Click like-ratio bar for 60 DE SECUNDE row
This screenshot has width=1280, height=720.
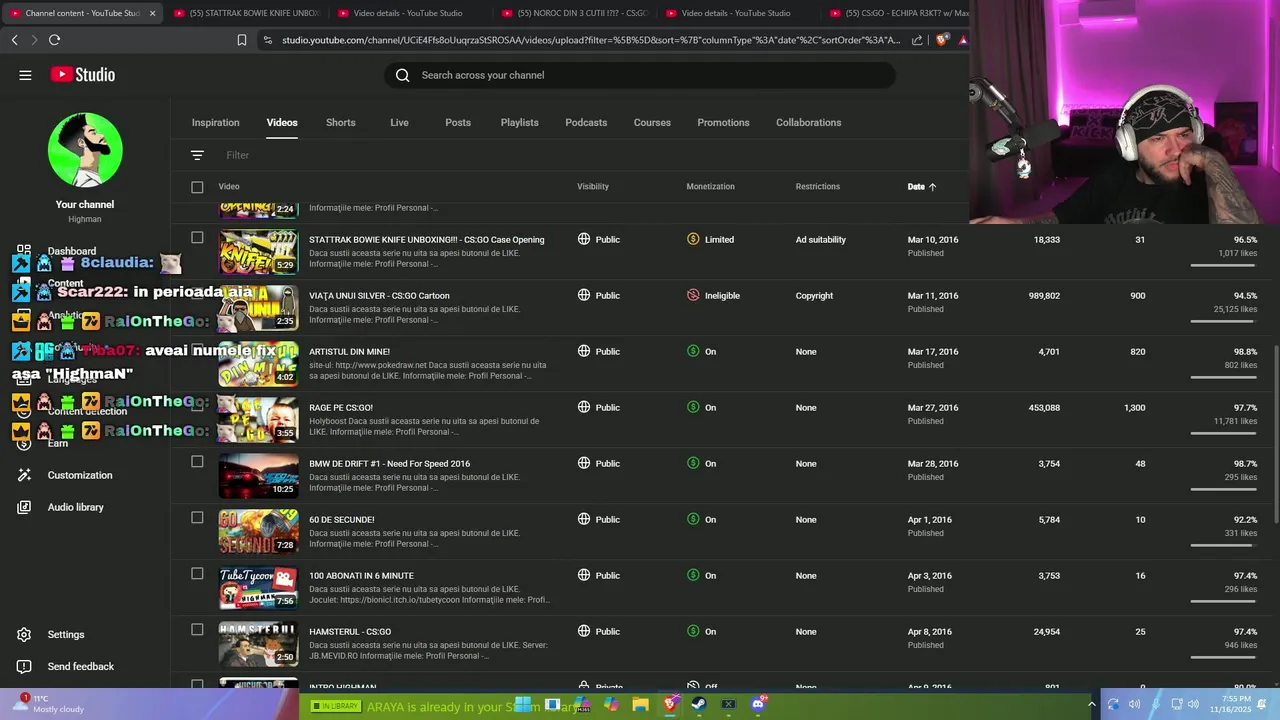(x=1224, y=546)
